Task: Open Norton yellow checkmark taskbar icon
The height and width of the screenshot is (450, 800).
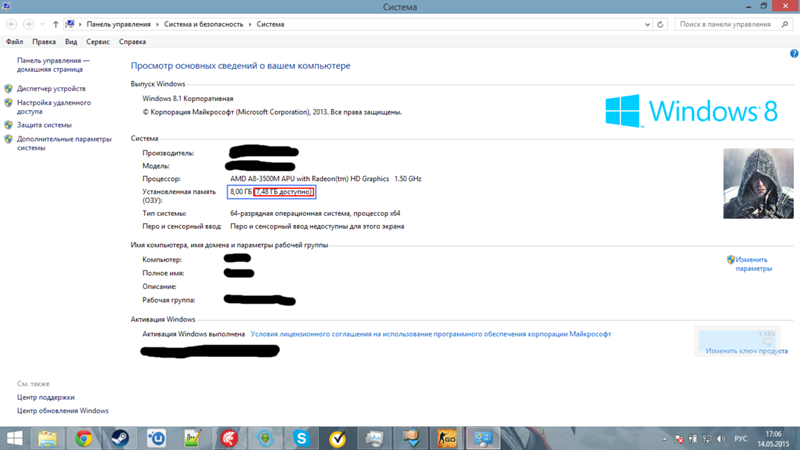Action: 338,438
